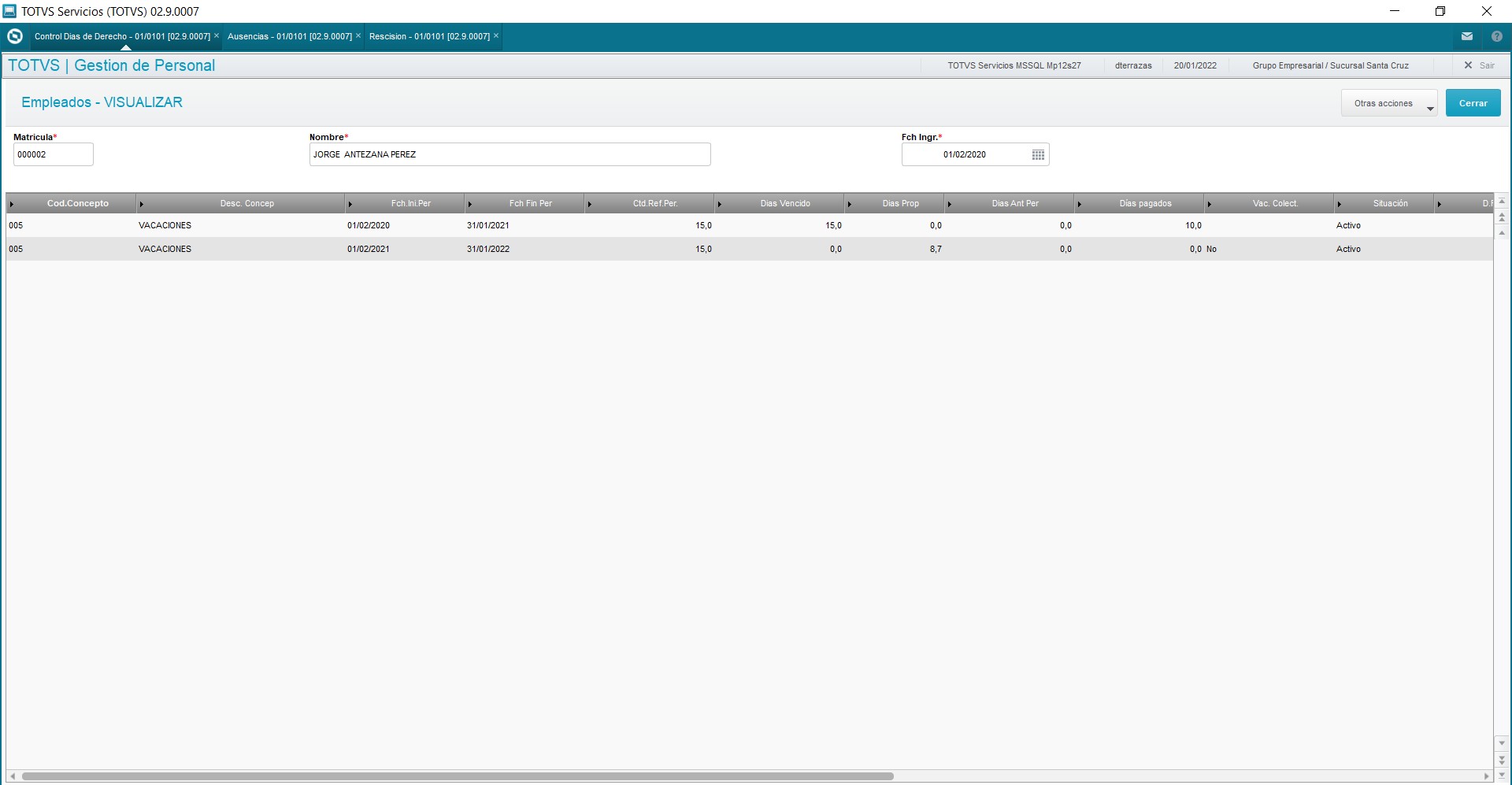Open the mail envelope icon

pyautogui.click(x=1467, y=36)
